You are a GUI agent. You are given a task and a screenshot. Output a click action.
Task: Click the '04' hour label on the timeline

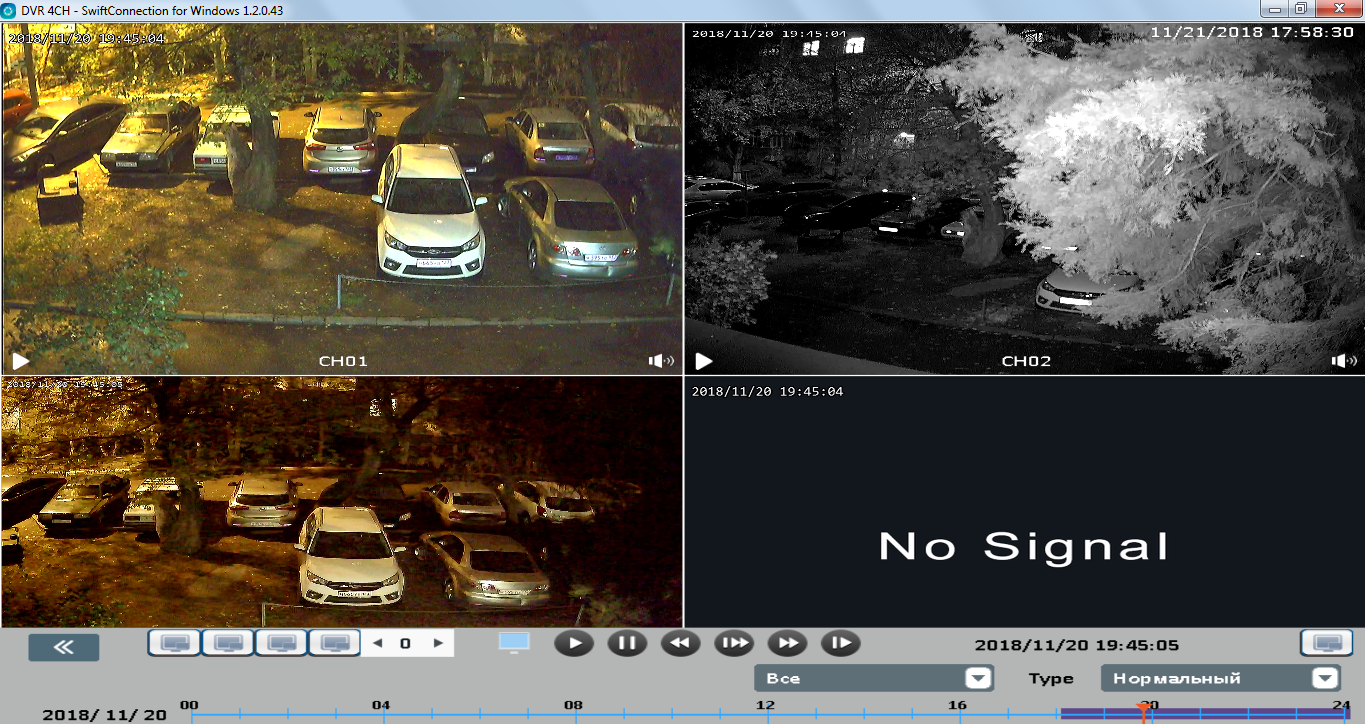point(381,705)
